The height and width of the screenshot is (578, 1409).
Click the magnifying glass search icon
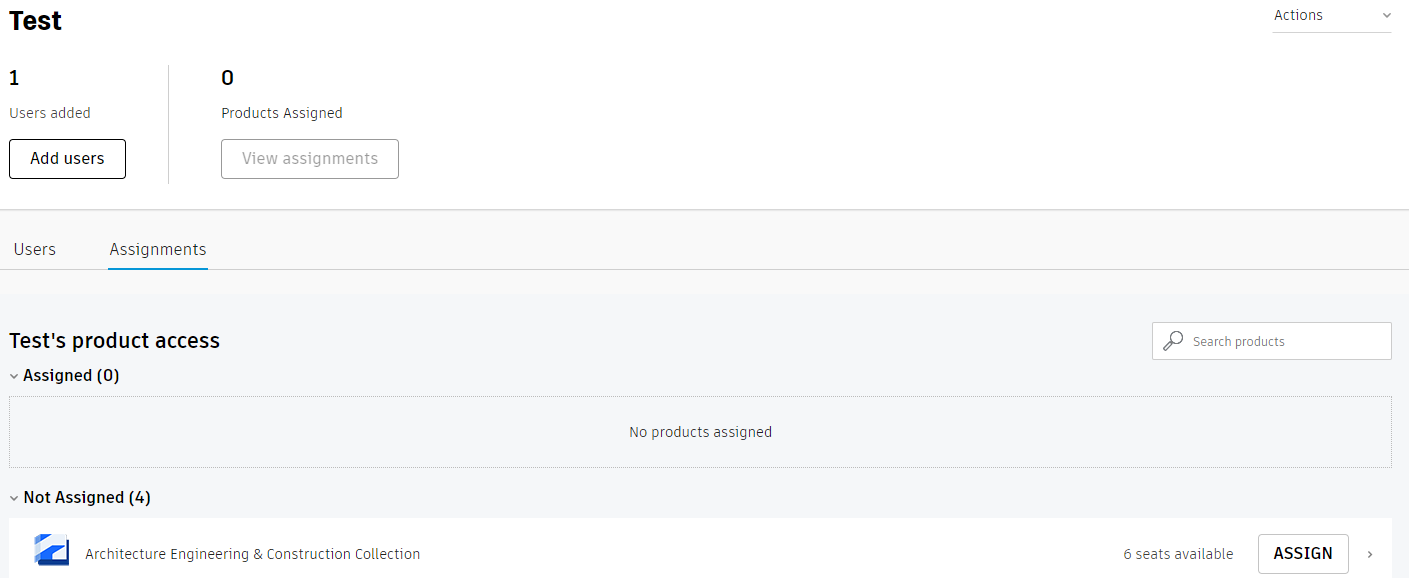(1173, 341)
